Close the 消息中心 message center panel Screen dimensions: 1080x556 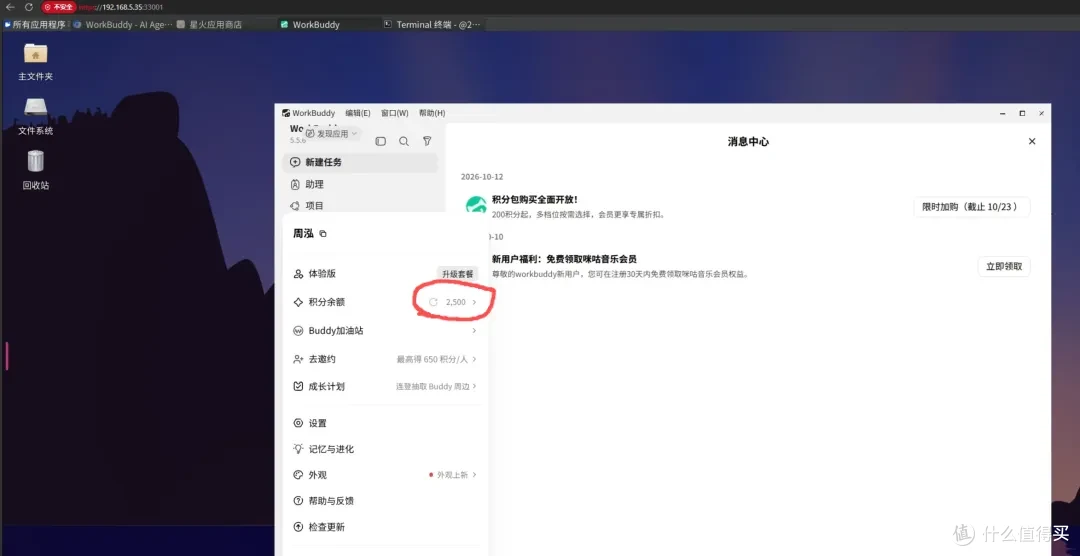(x=1032, y=141)
